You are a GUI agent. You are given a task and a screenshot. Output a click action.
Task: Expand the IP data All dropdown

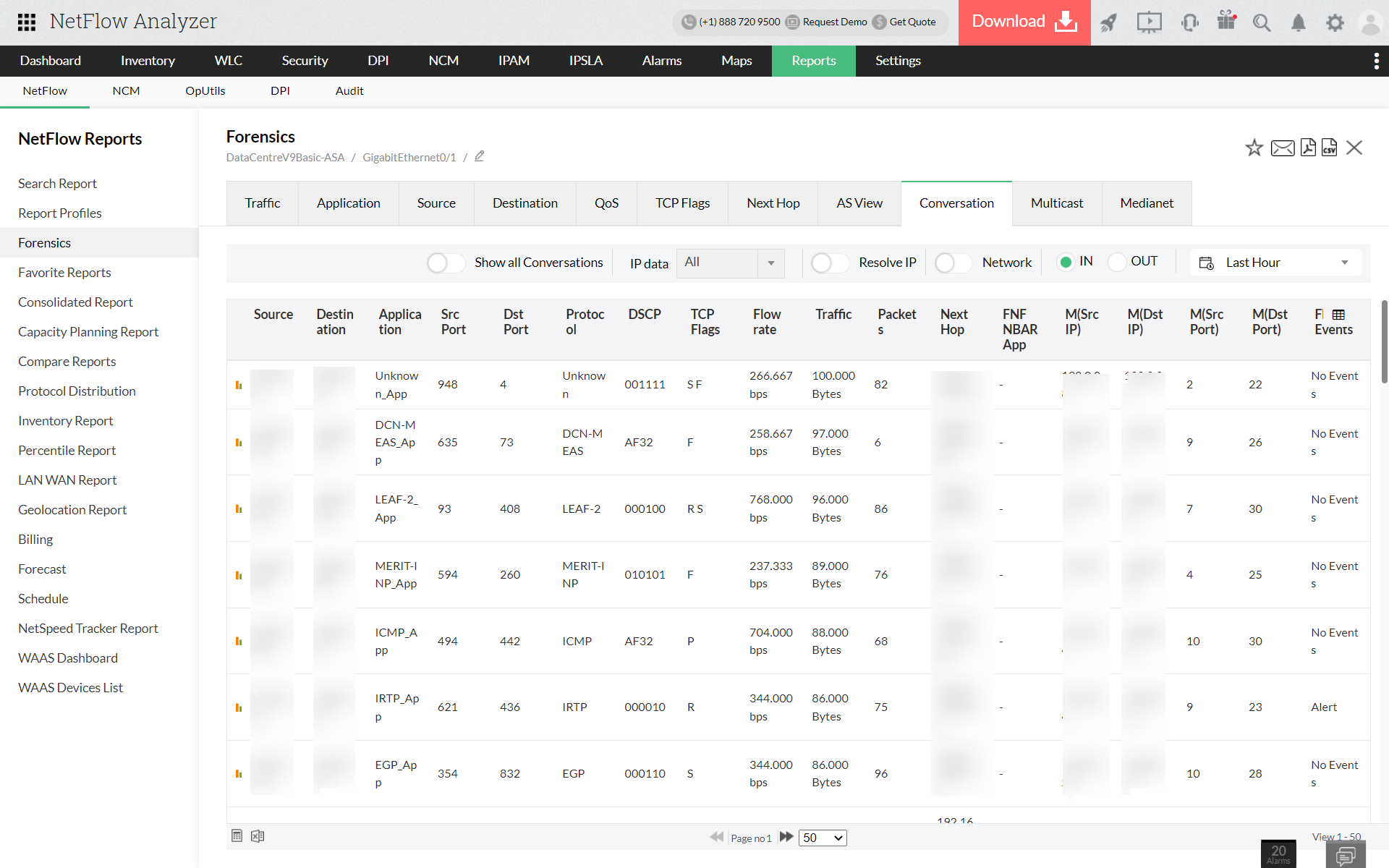tap(770, 262)
